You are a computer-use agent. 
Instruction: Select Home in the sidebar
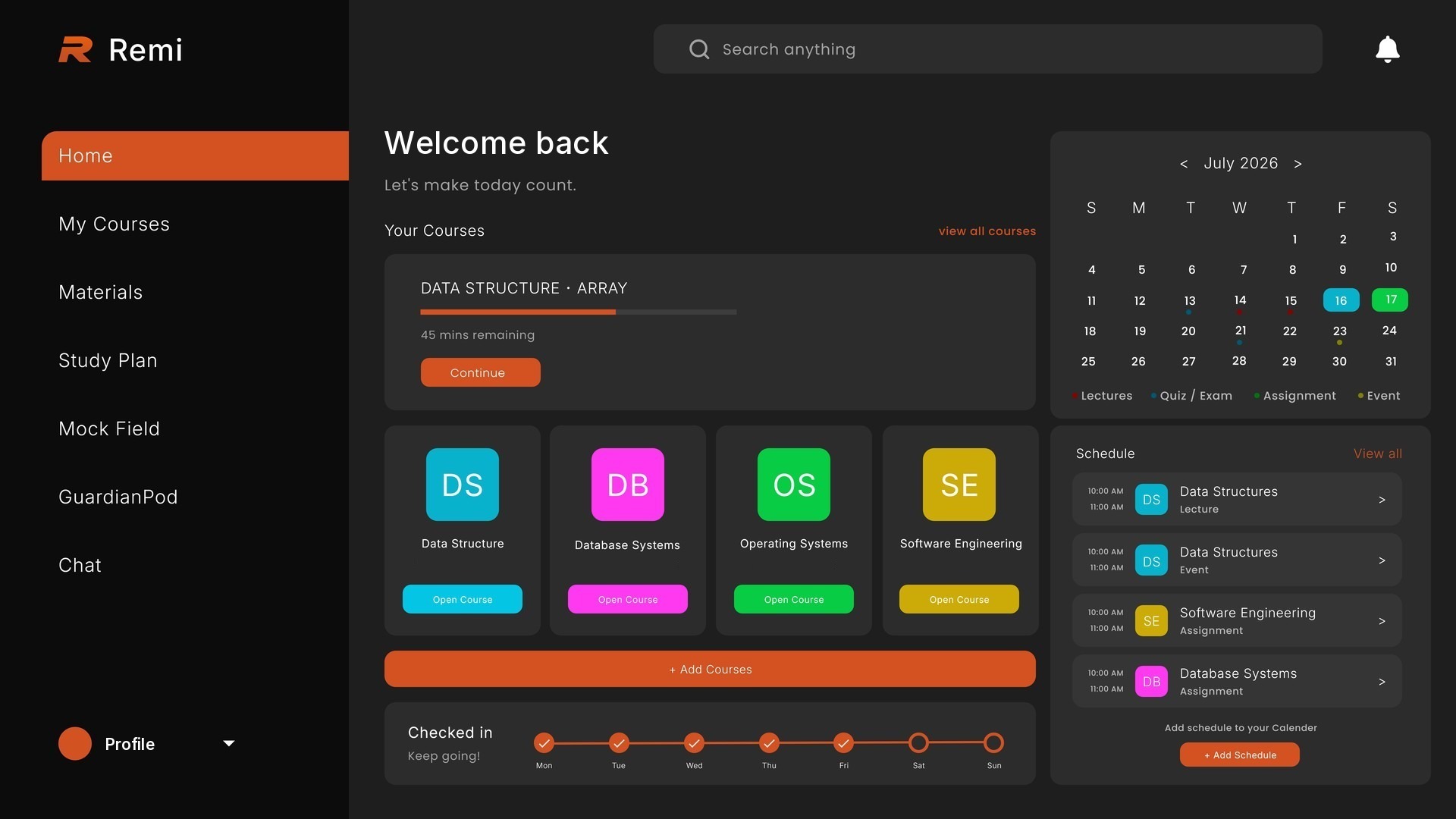pos(195,155)
